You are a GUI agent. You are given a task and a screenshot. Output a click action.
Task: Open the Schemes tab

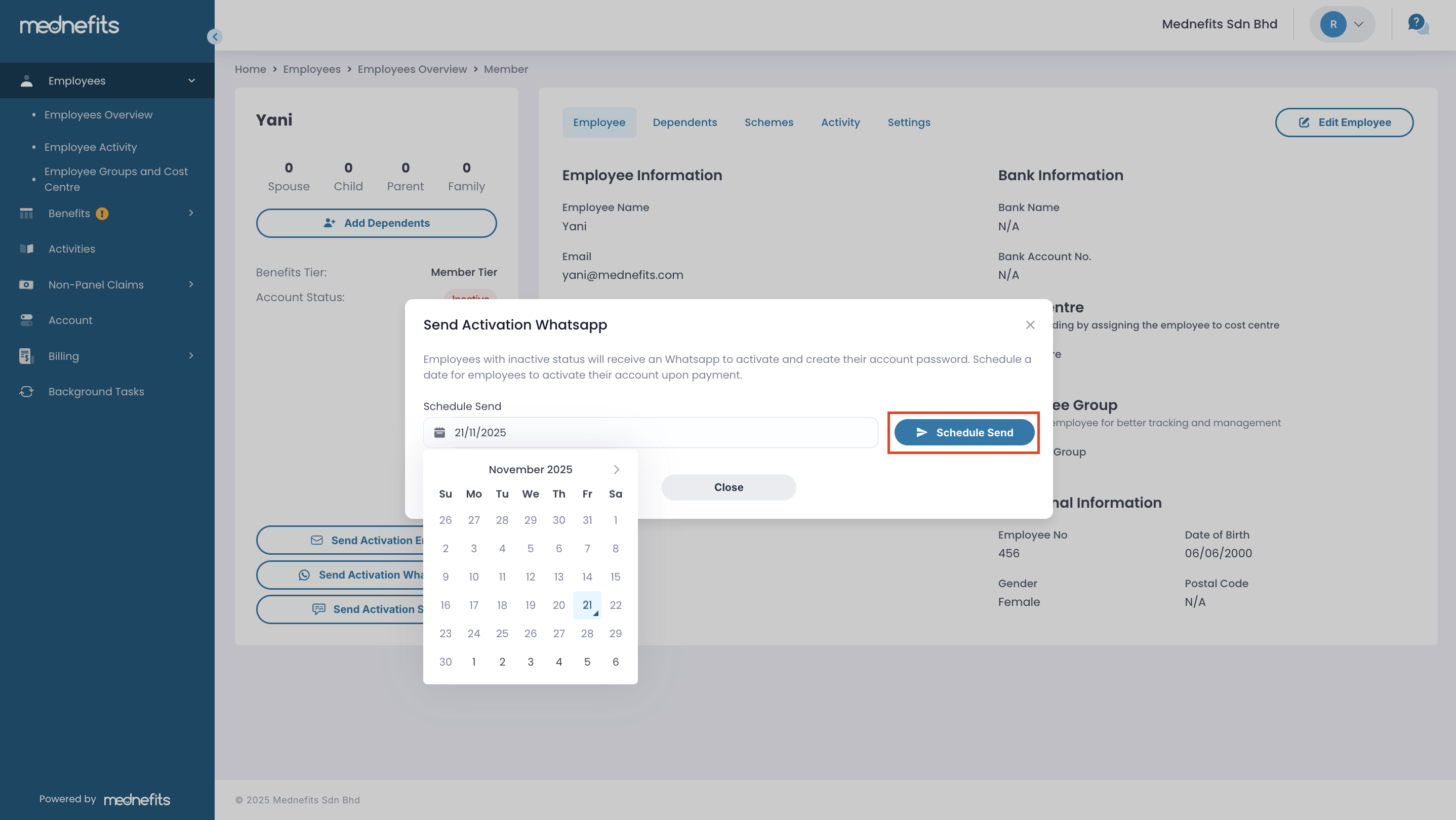[769, 122]
